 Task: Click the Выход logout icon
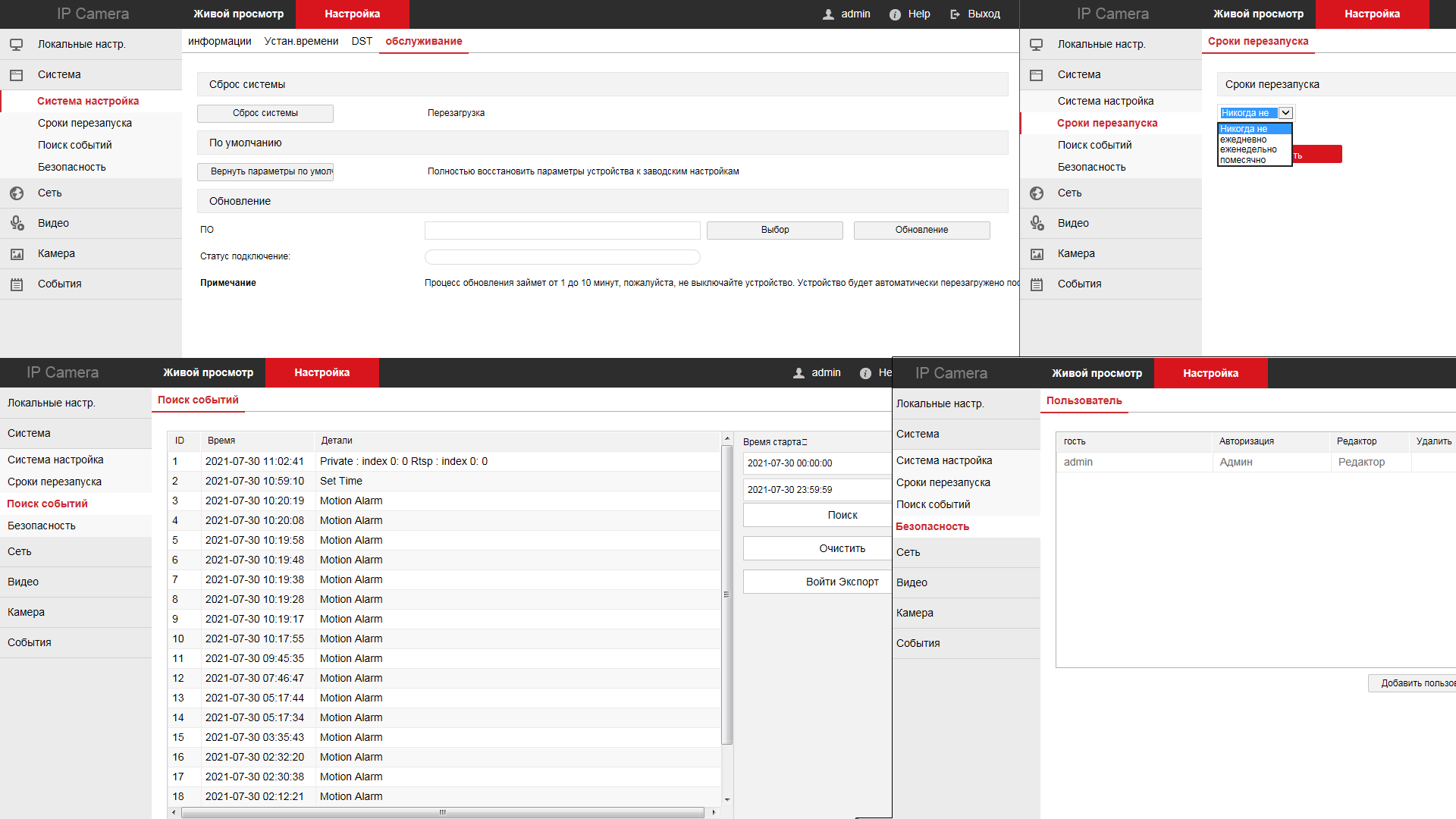click(x=955, y=14)
